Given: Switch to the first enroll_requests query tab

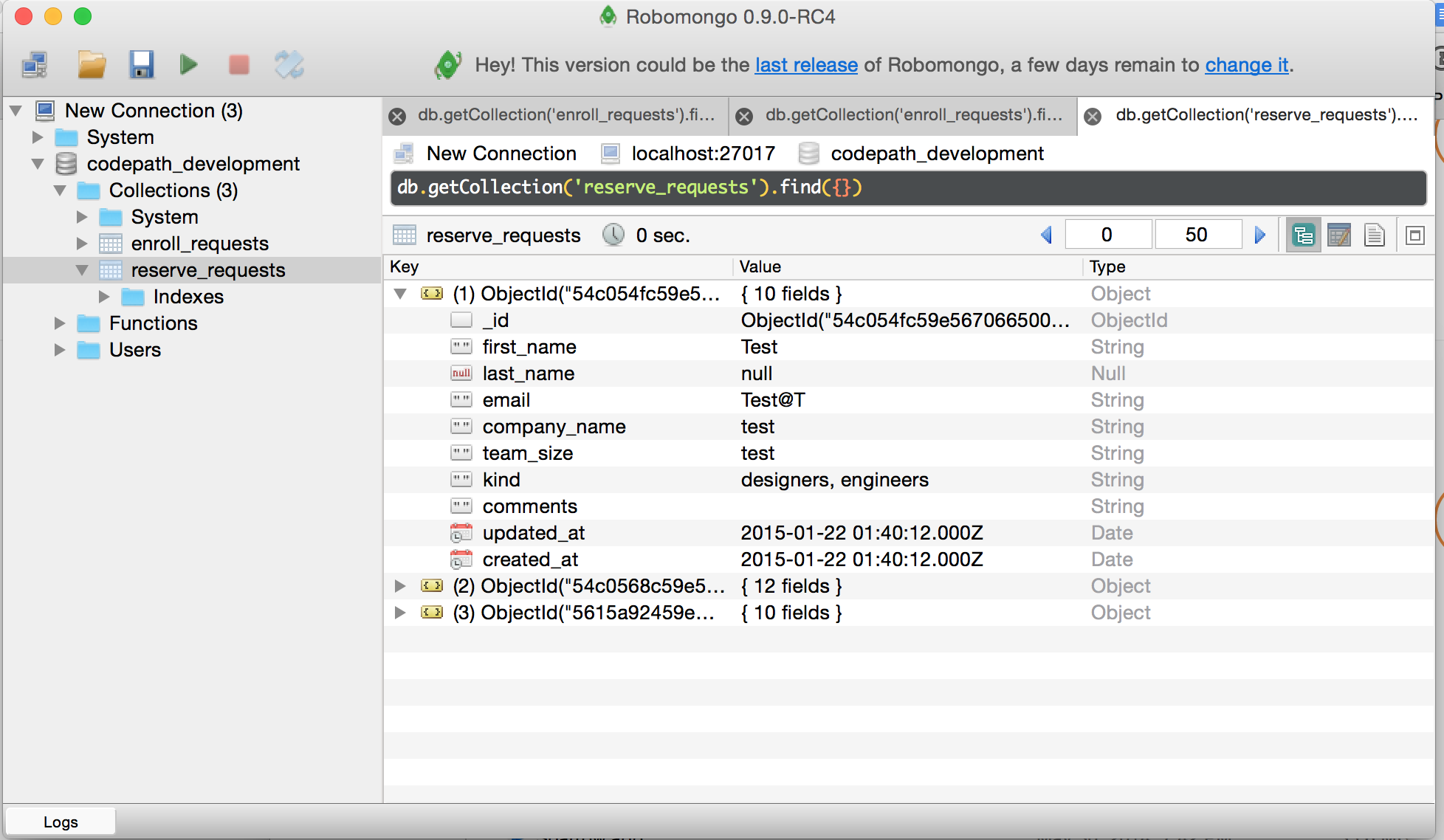Looking at the screenshot, I should [565, 115].
